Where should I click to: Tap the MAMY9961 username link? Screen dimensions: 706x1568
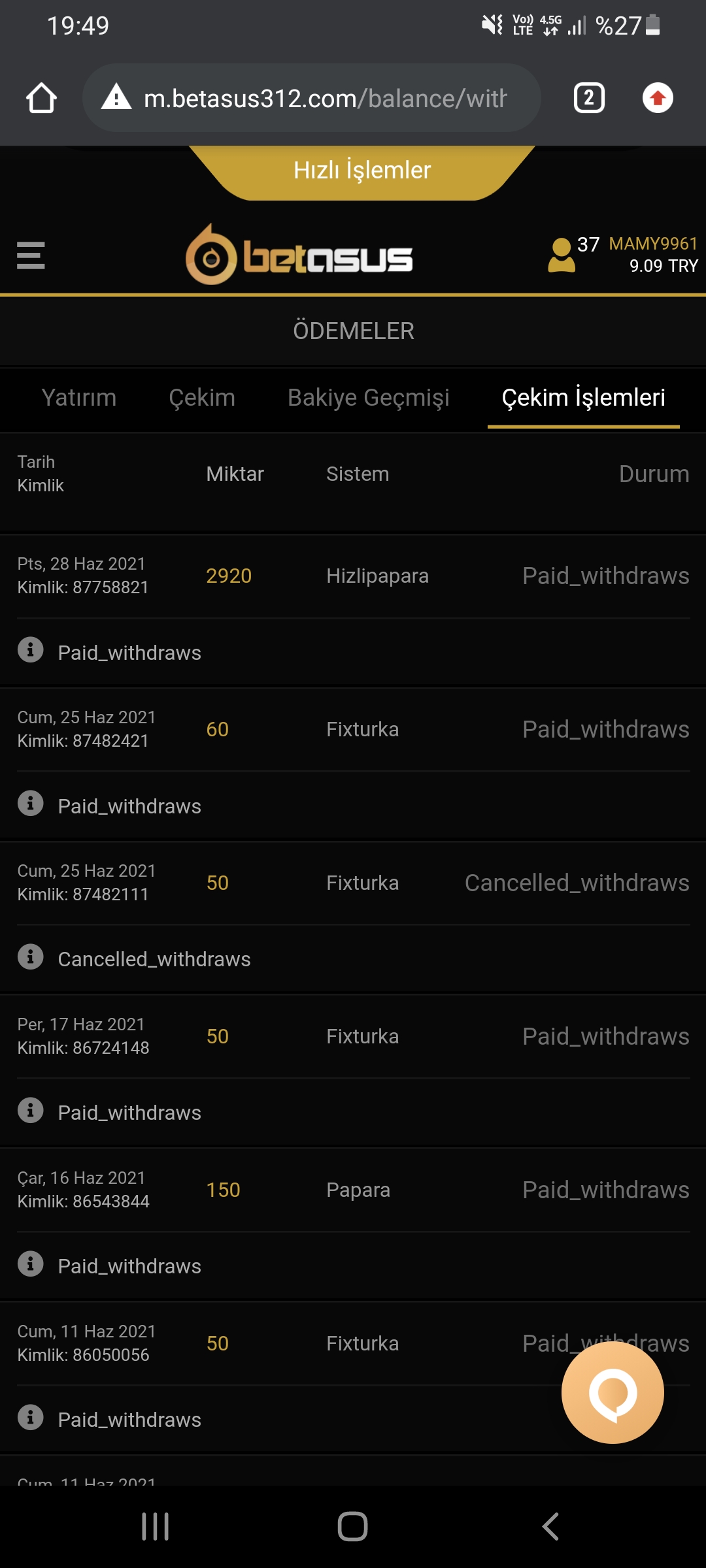653,244
